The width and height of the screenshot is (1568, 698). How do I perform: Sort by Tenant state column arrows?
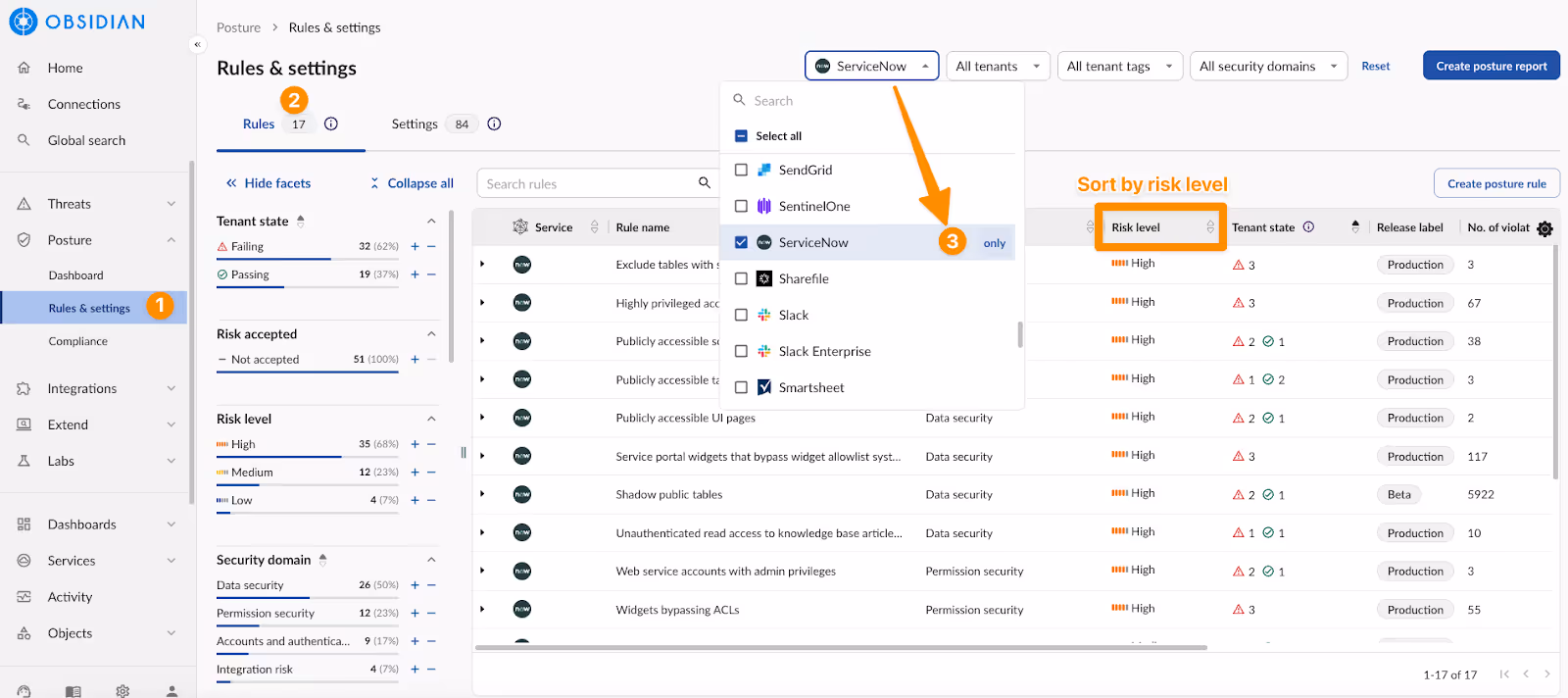(1355, 226)
